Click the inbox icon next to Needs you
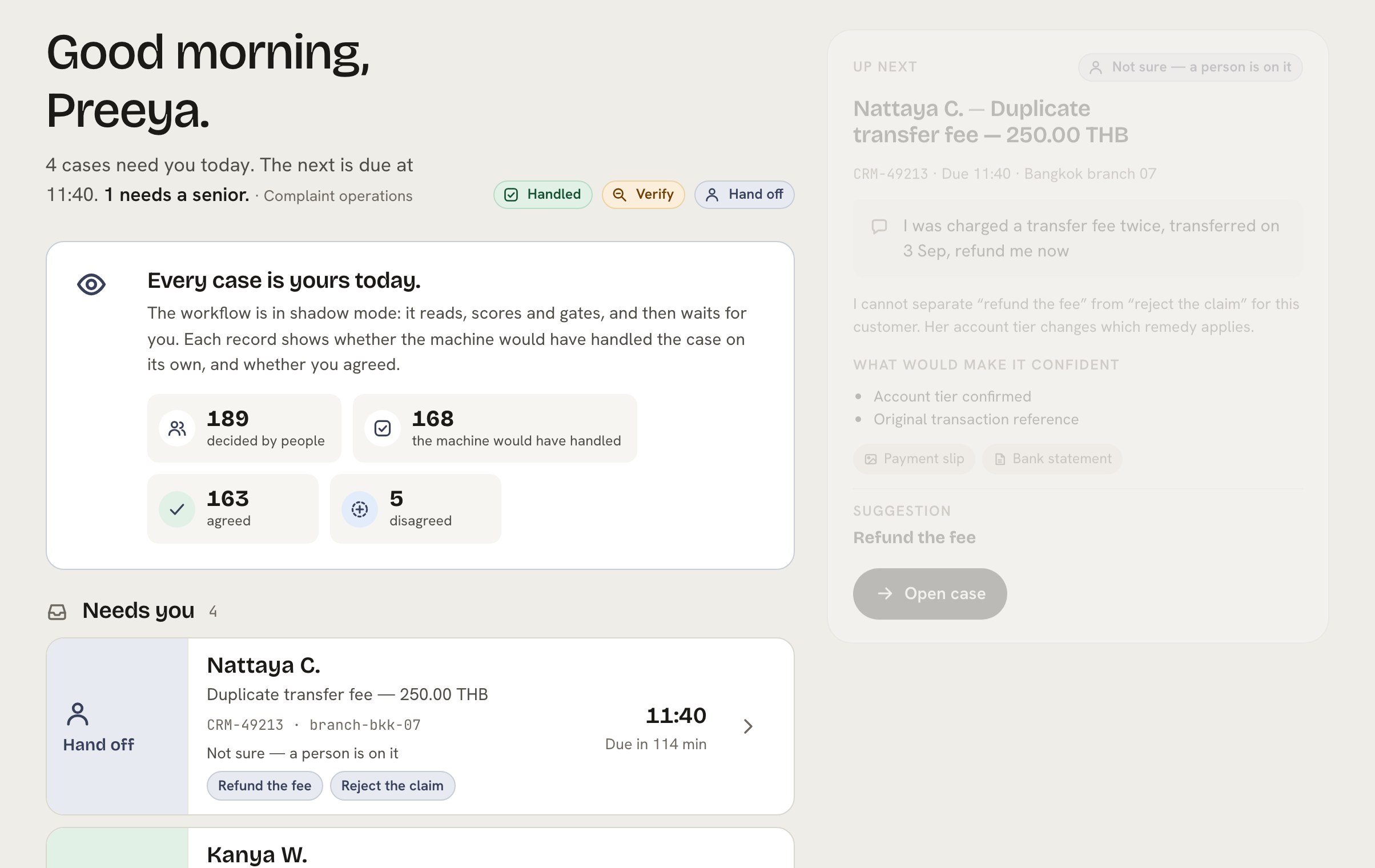 tap(57, 612)
